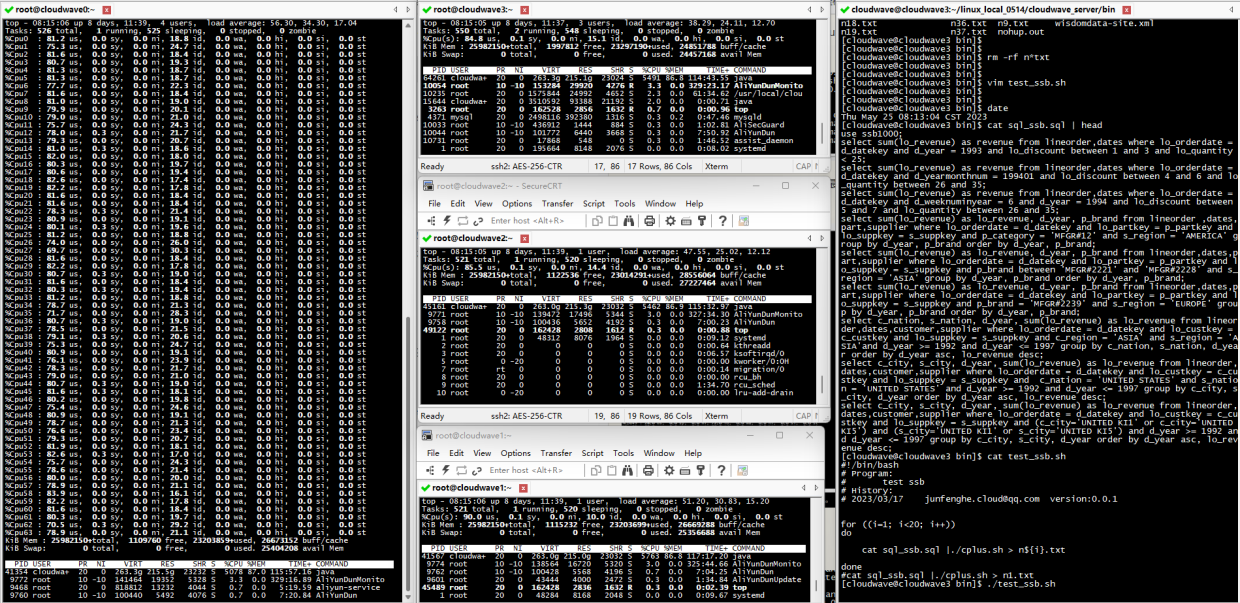
Task: Select the root@cloudwave1:~ session tab
Action: click(x=471, y=488)
